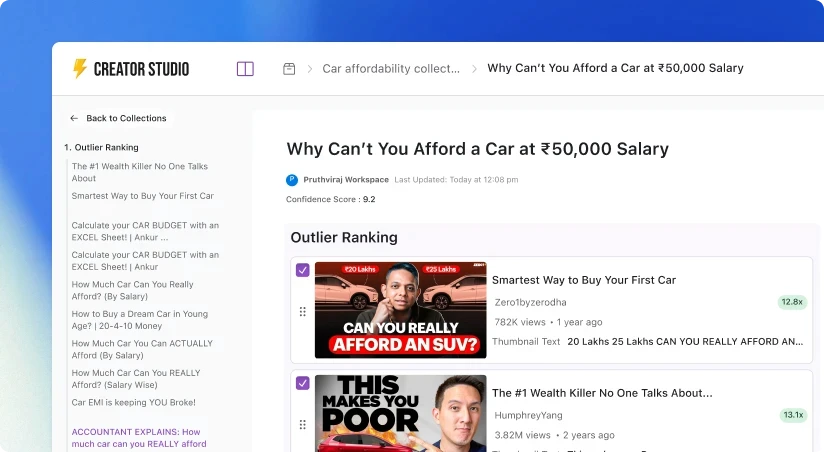Click the first breadcrumb chevron separator
824x452 pixels.
click(x=310, y=69)
